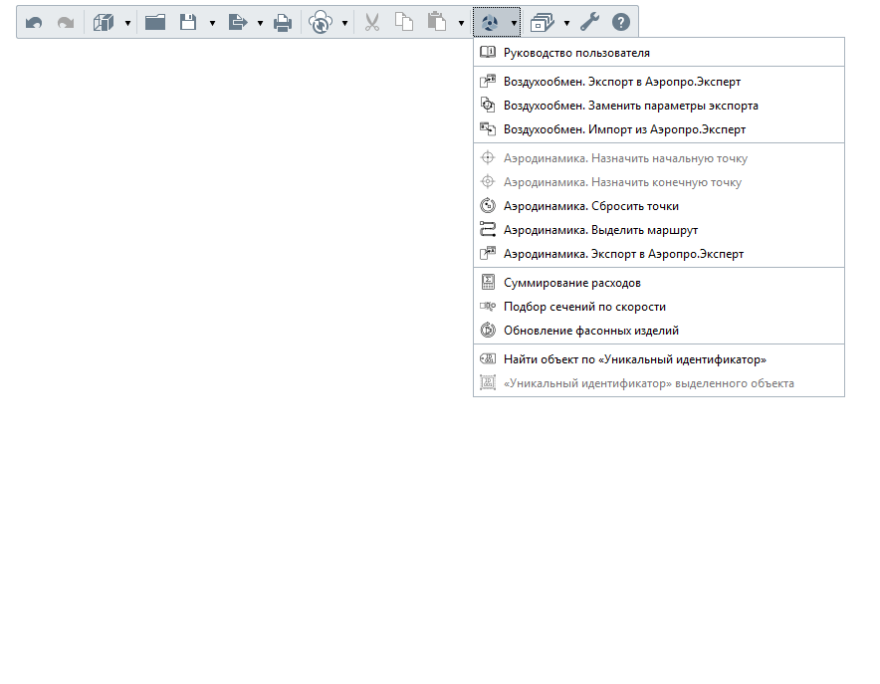This screenshot has width=880, height=684.
Task: Expand dropdown arrow next to save icon
Action: pos(212,22)
